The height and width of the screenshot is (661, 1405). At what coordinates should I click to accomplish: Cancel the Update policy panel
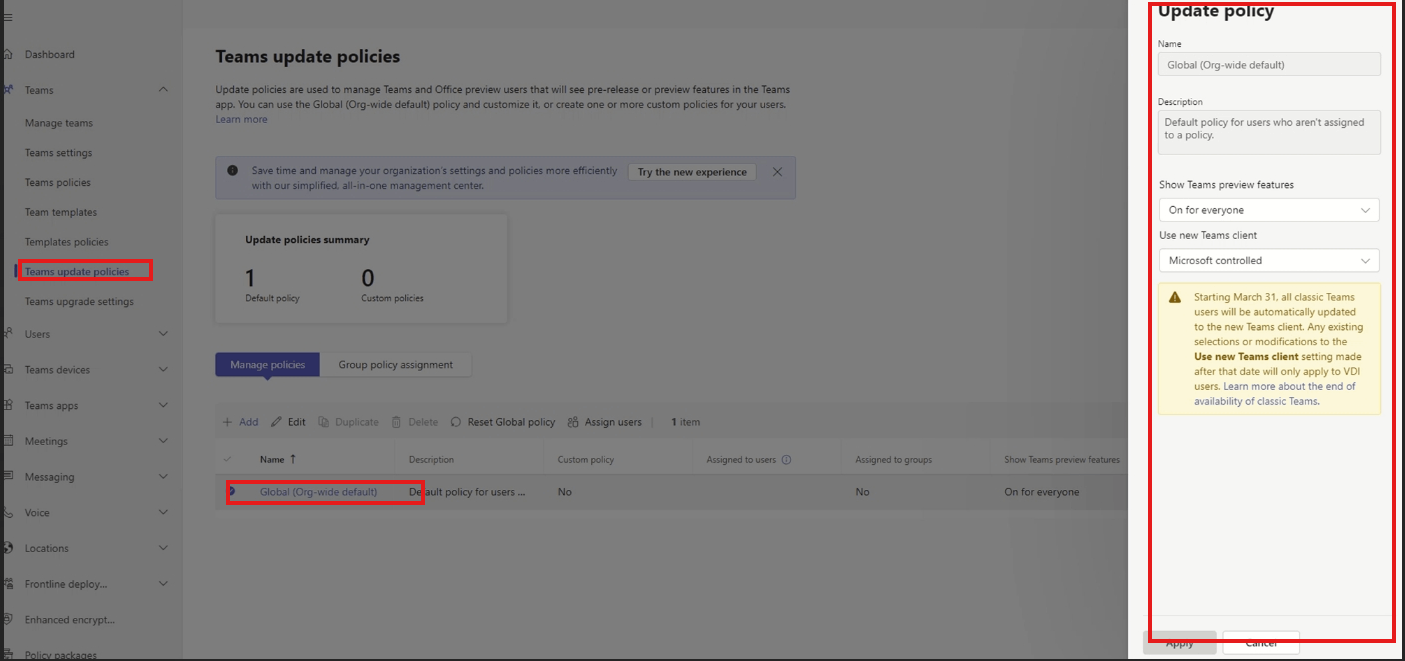(x=1261, y=643)
